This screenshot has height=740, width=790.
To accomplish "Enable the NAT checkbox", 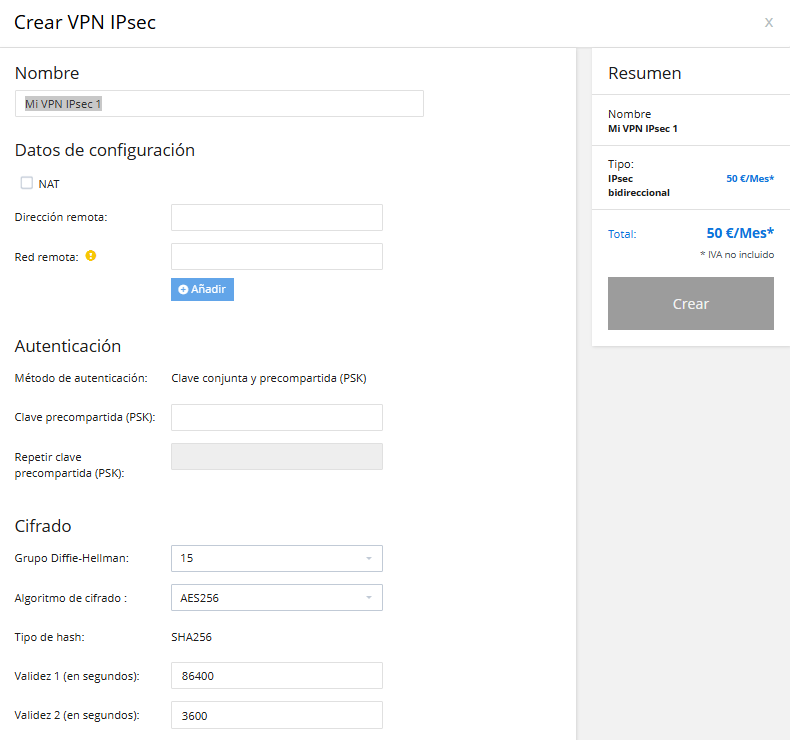I will pyautogui.click(x=27, y=183).
